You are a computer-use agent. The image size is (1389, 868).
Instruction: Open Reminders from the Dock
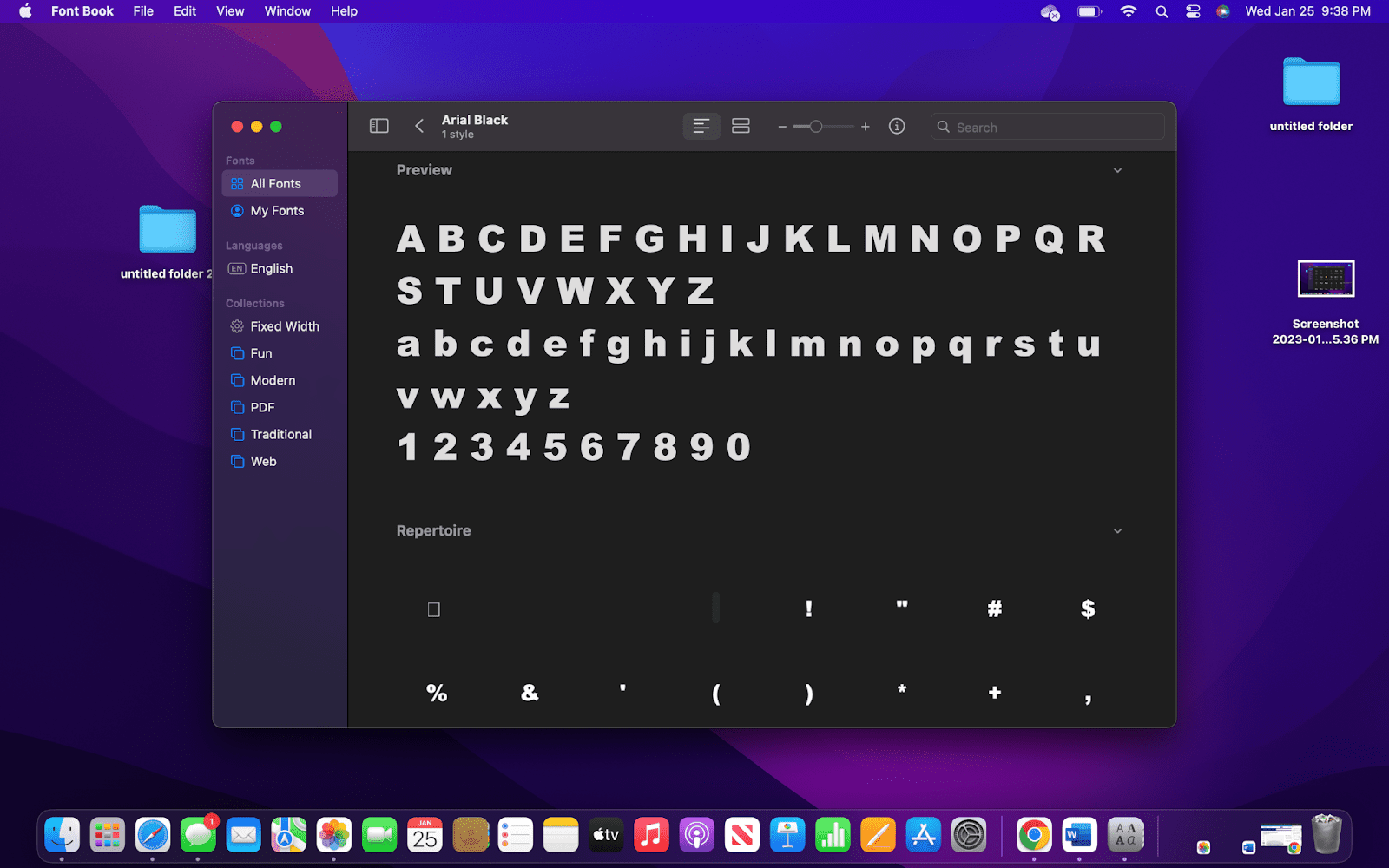pyautogui.click(x=516, y=835)
